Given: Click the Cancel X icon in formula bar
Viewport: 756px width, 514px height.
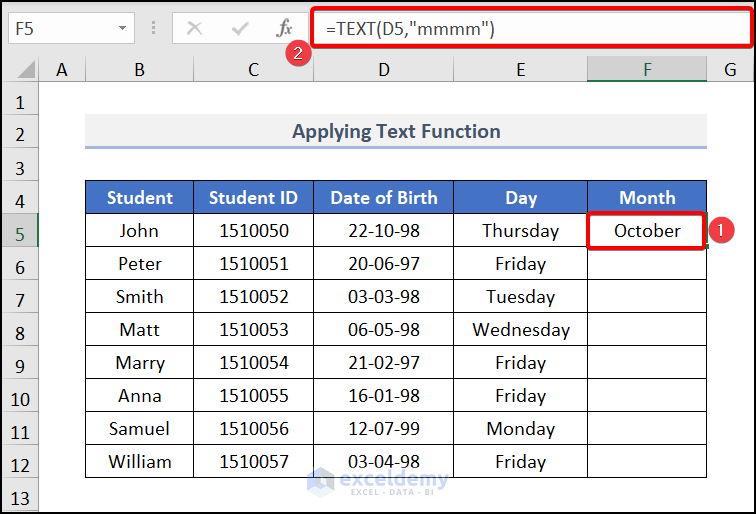Looking at the screenshot, I should pos(195,29).
